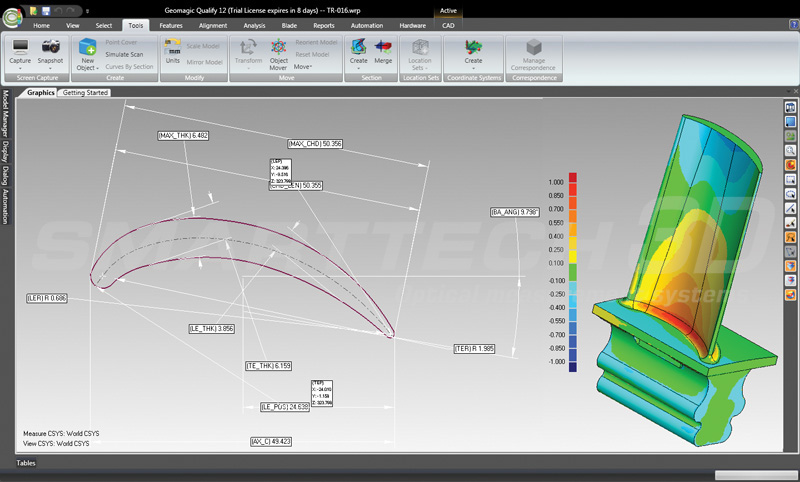
Task: Open the Automation ribbon tab
Action: 367,26
